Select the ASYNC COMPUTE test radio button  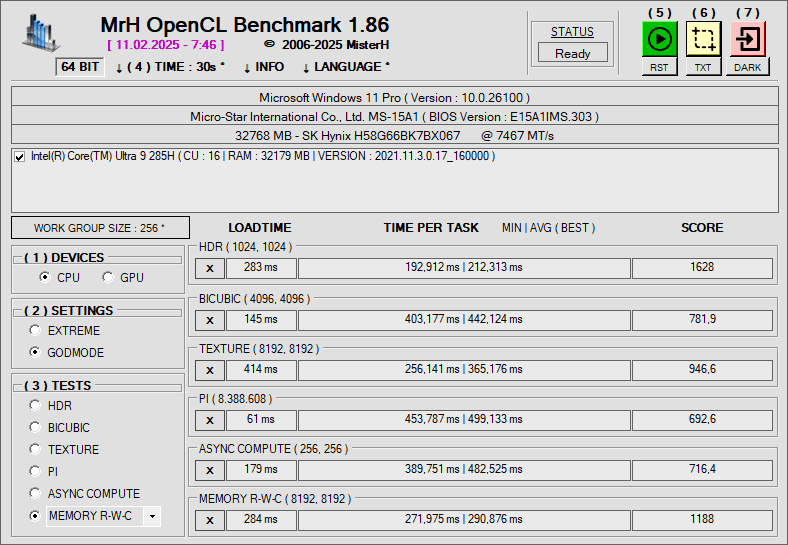35,493
